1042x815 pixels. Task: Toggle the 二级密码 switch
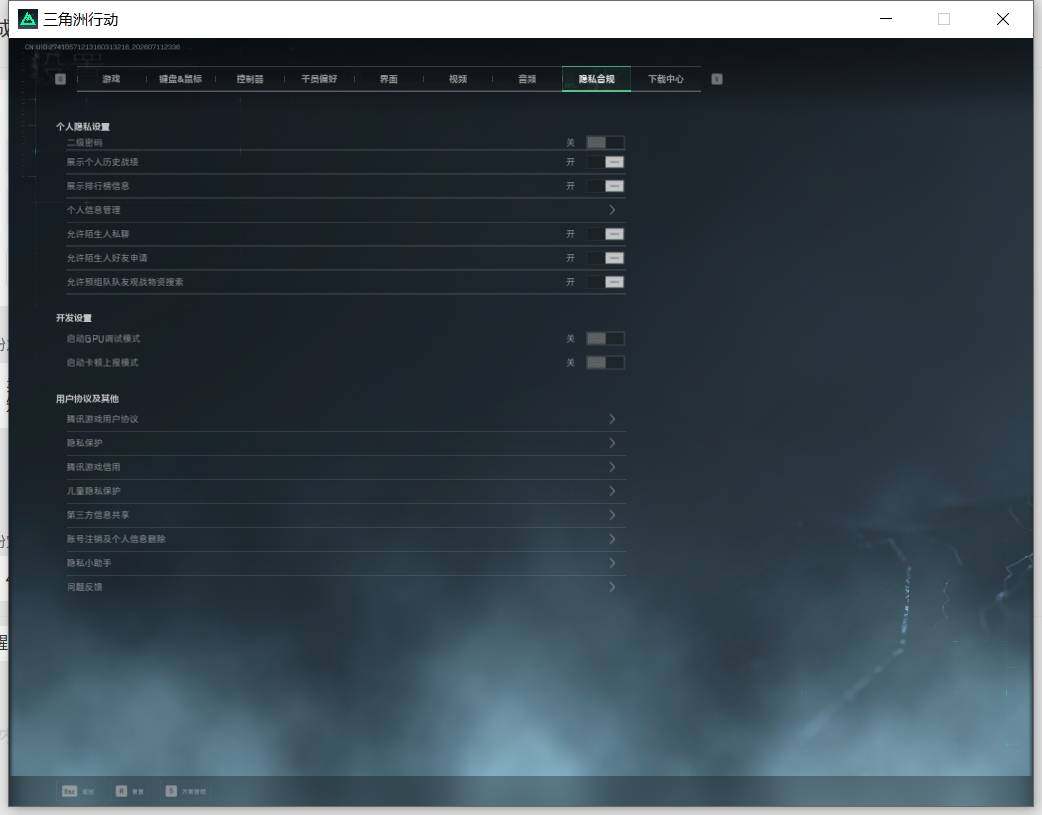tap(605, 142)
